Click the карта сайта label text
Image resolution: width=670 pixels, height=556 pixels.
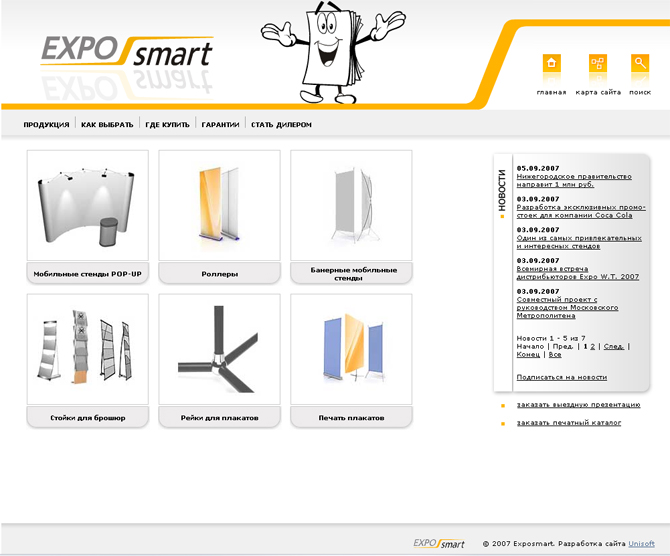pyautogui.click(x=598, y=92)
